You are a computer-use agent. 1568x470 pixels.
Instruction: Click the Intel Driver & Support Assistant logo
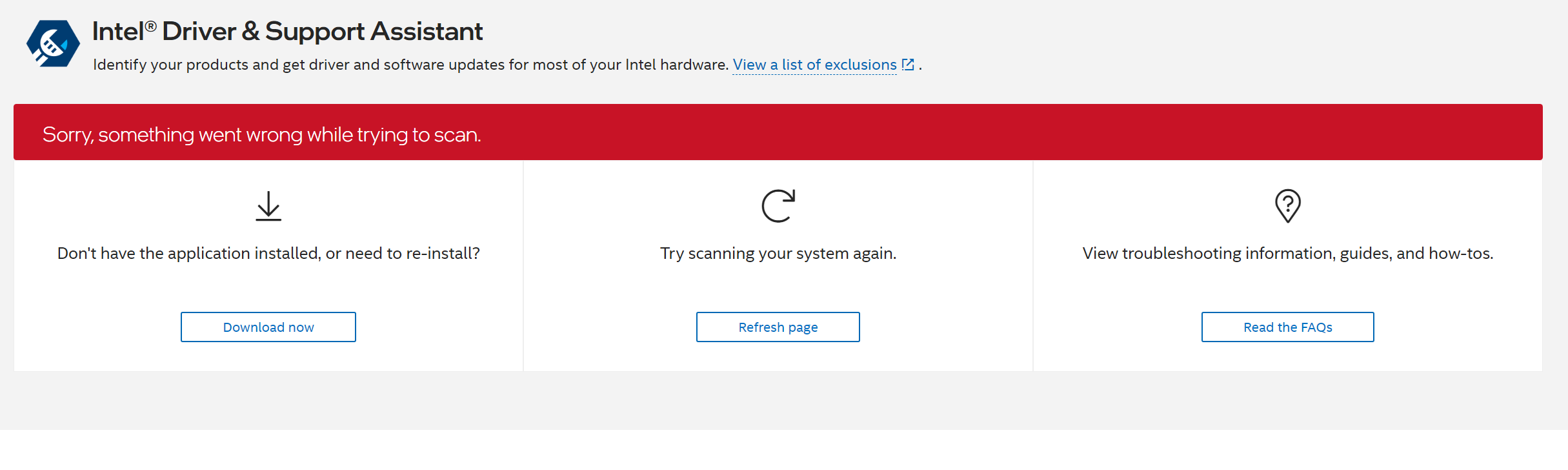pos(53,43)
